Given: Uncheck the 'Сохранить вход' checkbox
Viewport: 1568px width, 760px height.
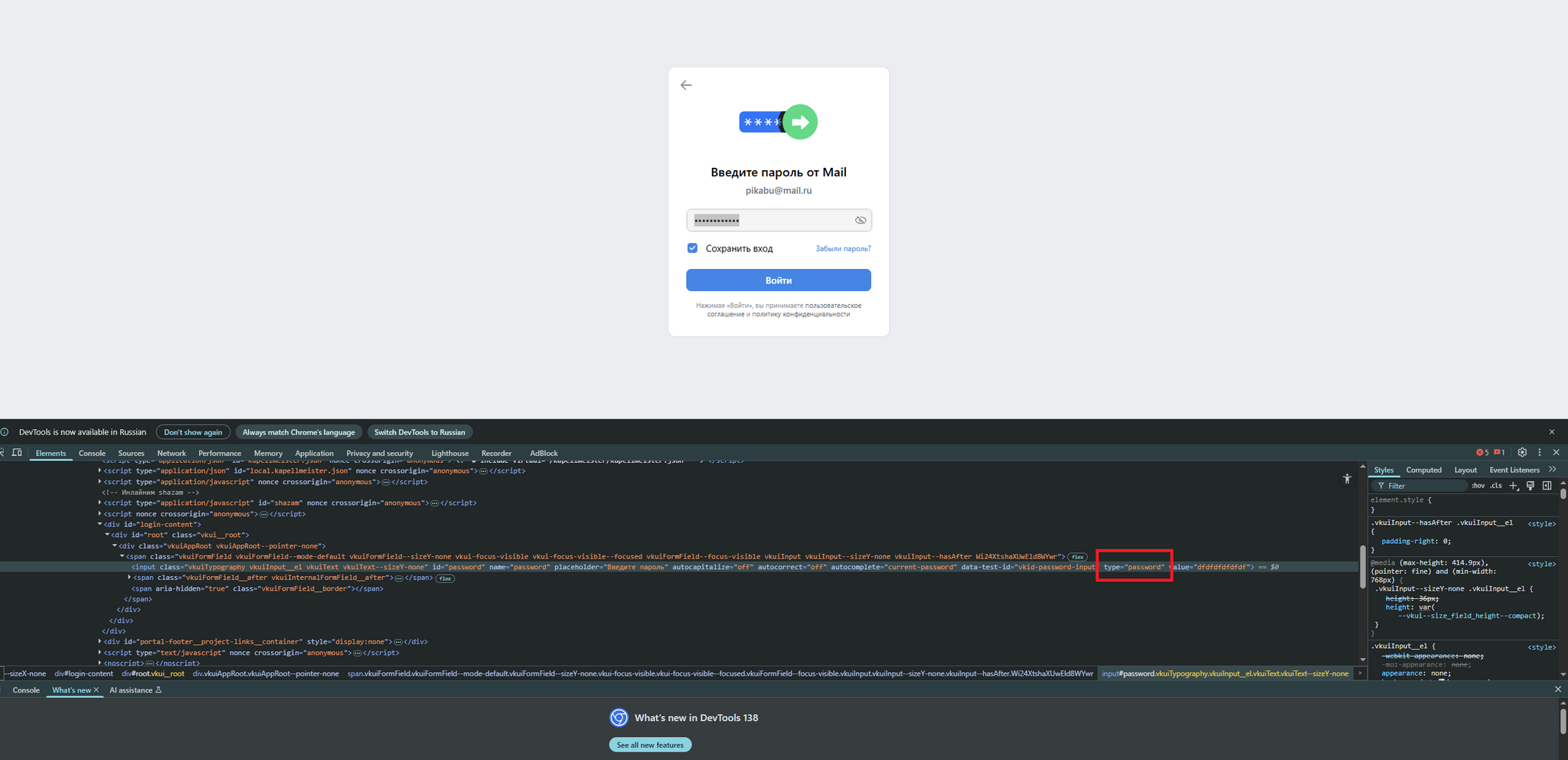Looking at the screenshot, I should [692, 248].
